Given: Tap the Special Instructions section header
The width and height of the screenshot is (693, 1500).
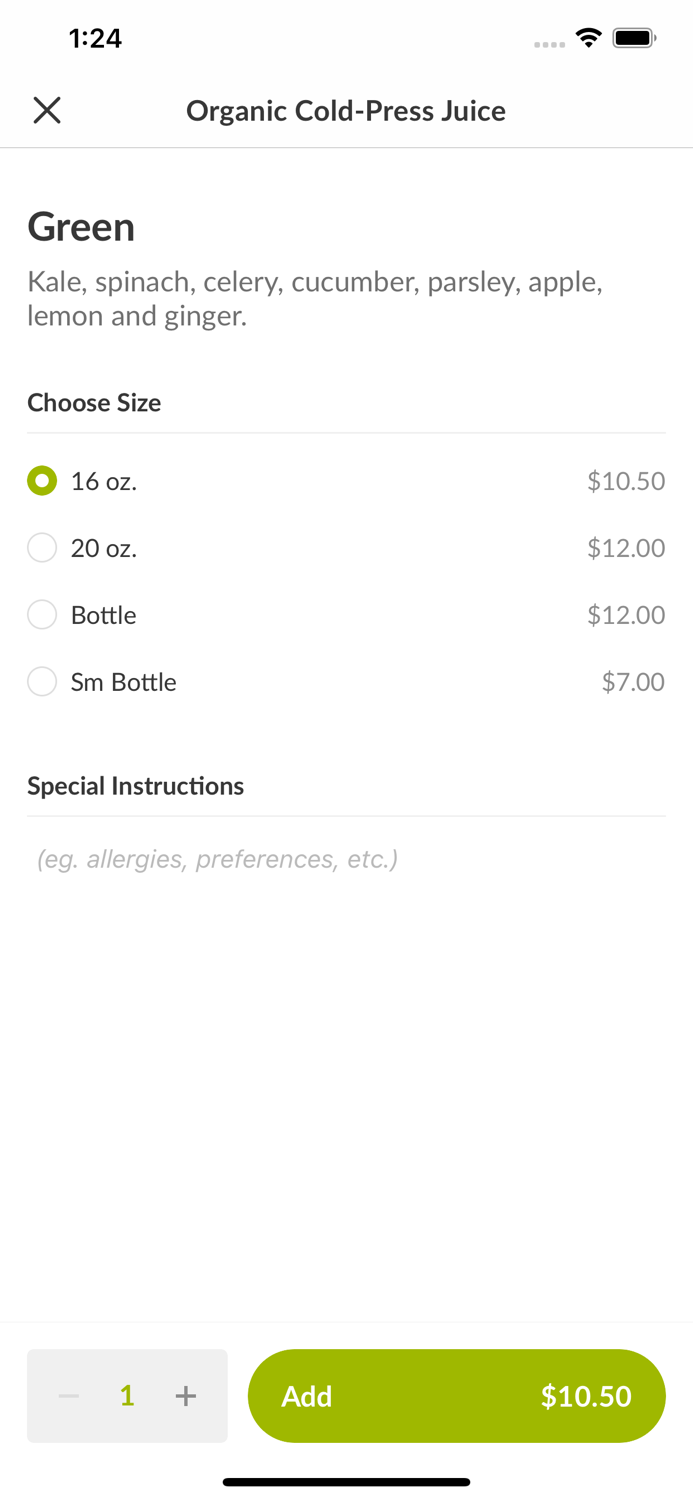Looking at the screenshot, I should pos(136,786).
